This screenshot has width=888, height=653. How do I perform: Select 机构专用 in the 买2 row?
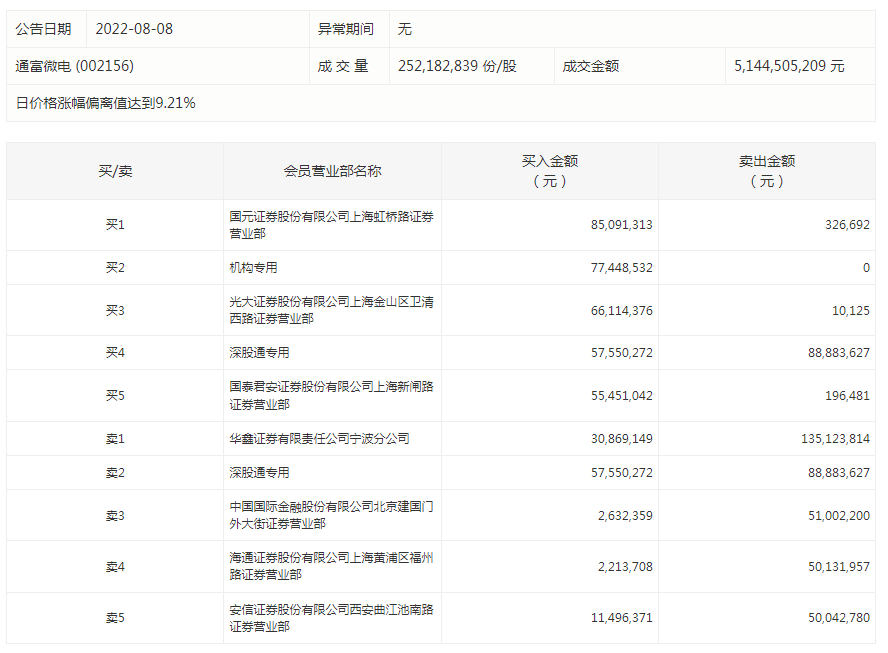click(x=253, y=268)
